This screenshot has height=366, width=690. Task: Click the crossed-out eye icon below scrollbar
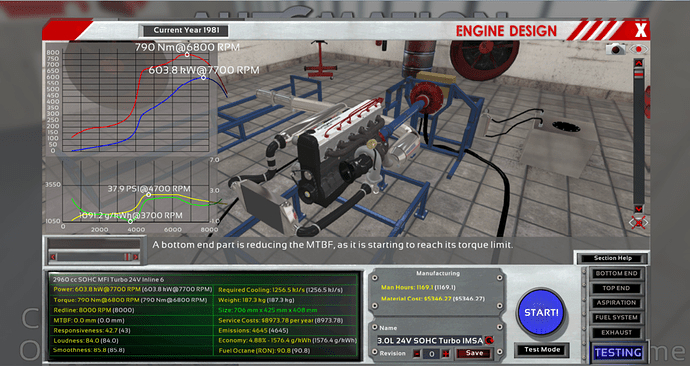[638, 223]
